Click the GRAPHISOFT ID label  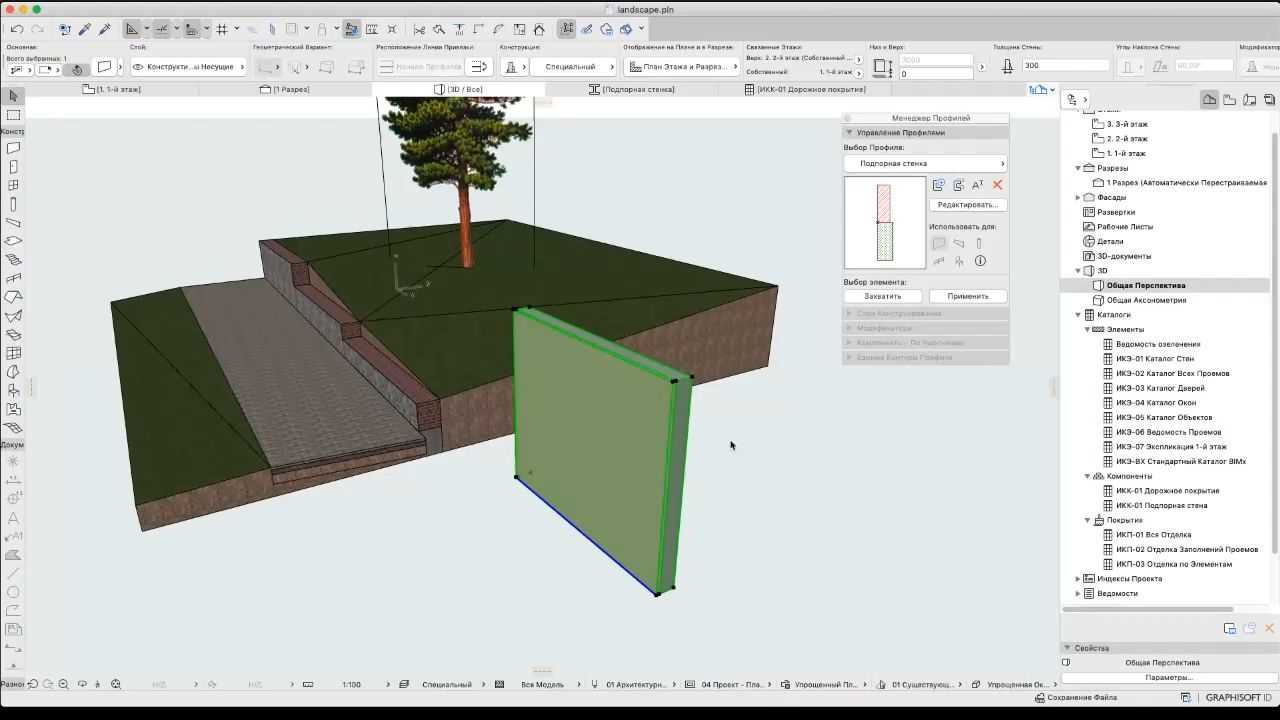tap(1239, 698)
